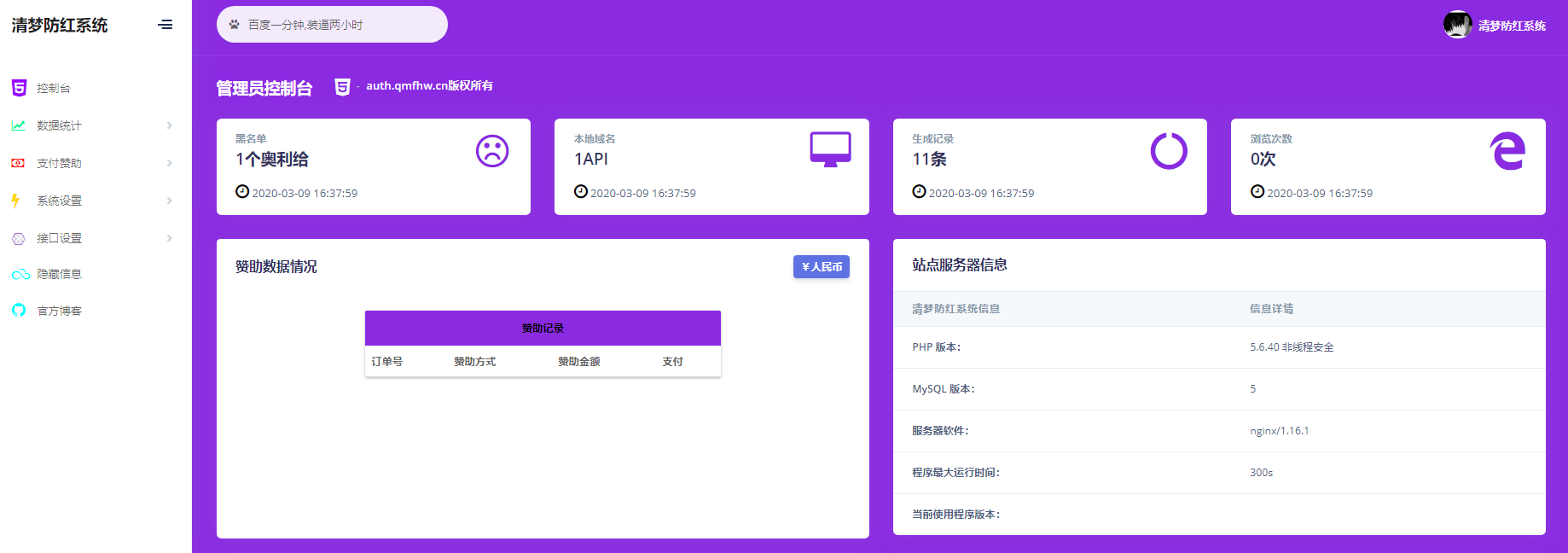The height and width of the screenshot is (553, 1568).
Task: Click the 服务器软件 row label
Action: (x=940, y=431)
